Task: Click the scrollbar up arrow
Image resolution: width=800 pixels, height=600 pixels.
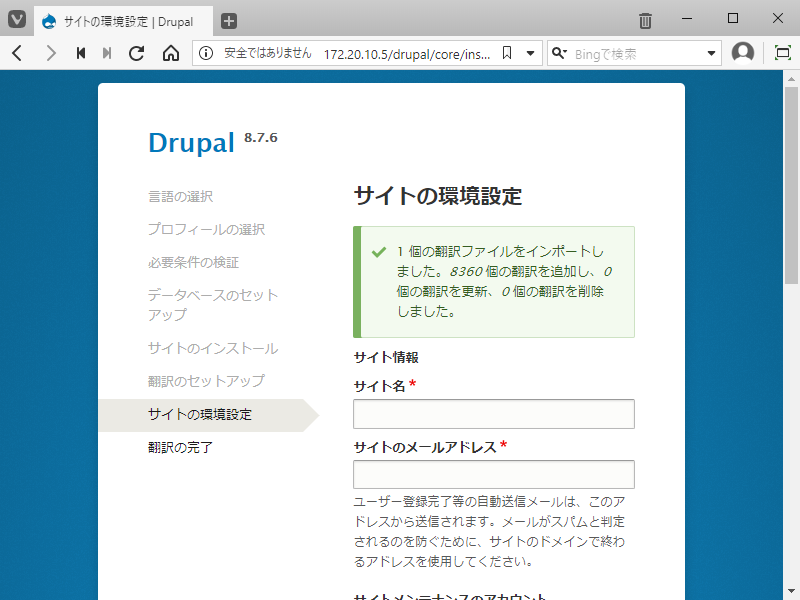Action: click(791, 79)
